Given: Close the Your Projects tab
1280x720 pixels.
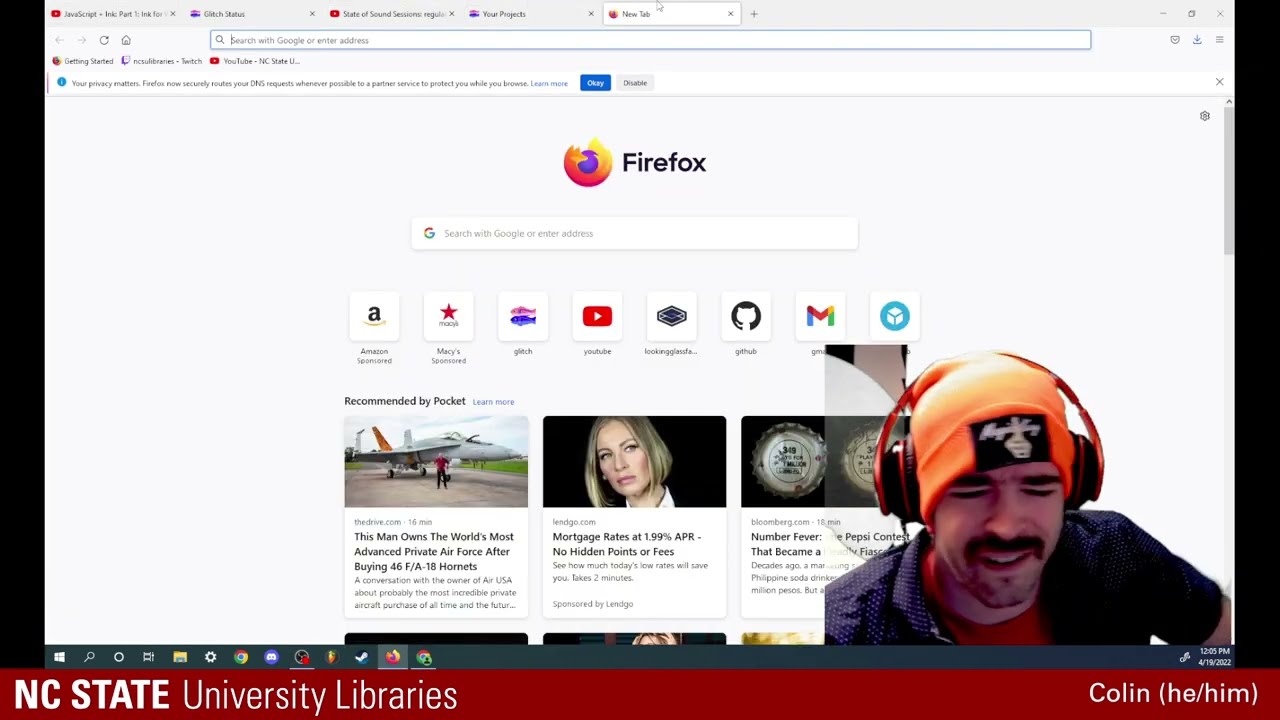Looking at the screenshot, I should tap(591, 14).
